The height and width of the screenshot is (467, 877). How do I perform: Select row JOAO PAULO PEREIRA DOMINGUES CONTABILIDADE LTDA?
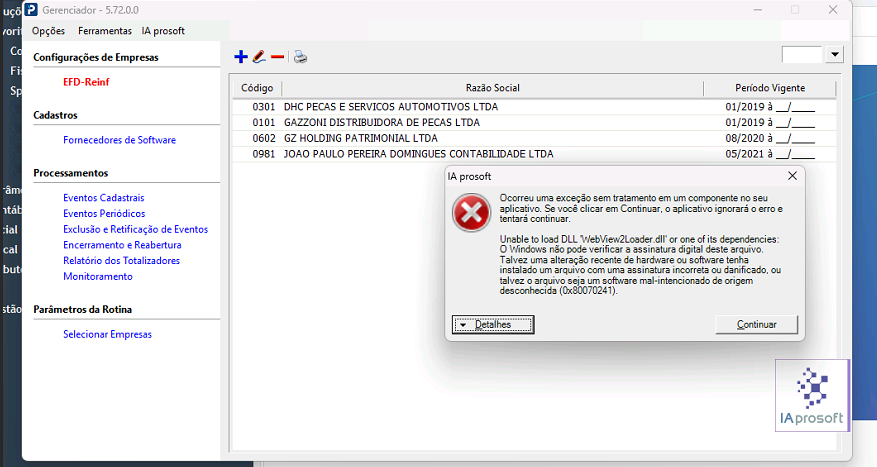click(534, 153)
